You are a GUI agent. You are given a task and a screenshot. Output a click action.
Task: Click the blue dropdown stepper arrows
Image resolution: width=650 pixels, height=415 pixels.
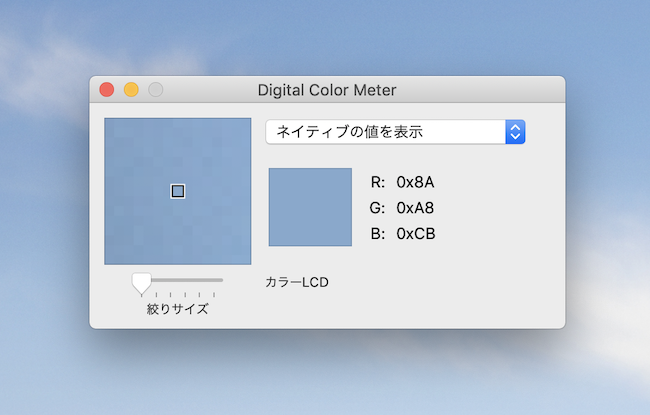(515, 132)
